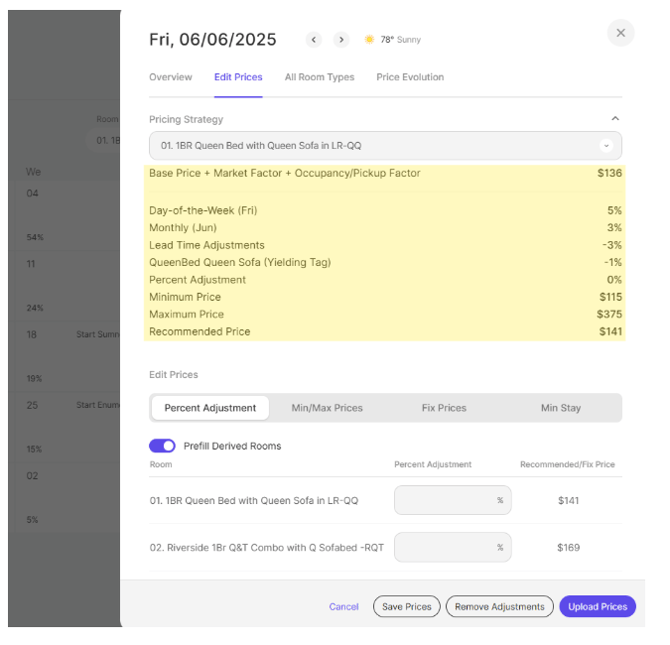The image size is (670, 645).
Task: Open the All Room Types tab
Action: click(x=319, y=77)
